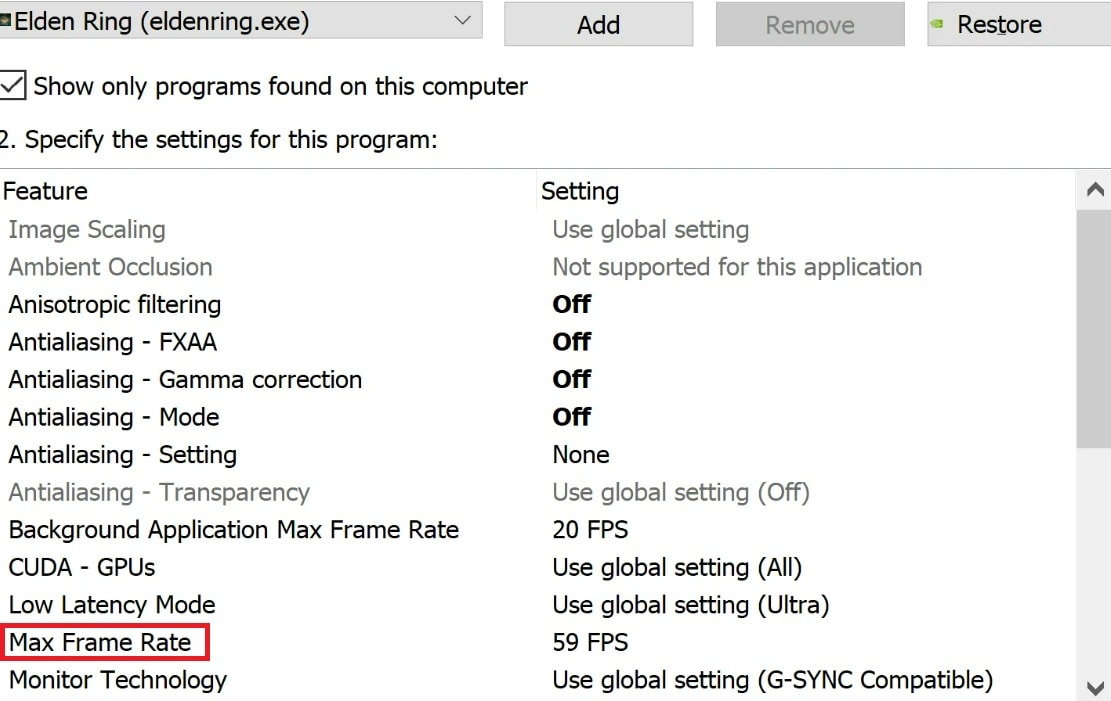Open the Antialiasing - Mode Off setting

tap(572, 417)
